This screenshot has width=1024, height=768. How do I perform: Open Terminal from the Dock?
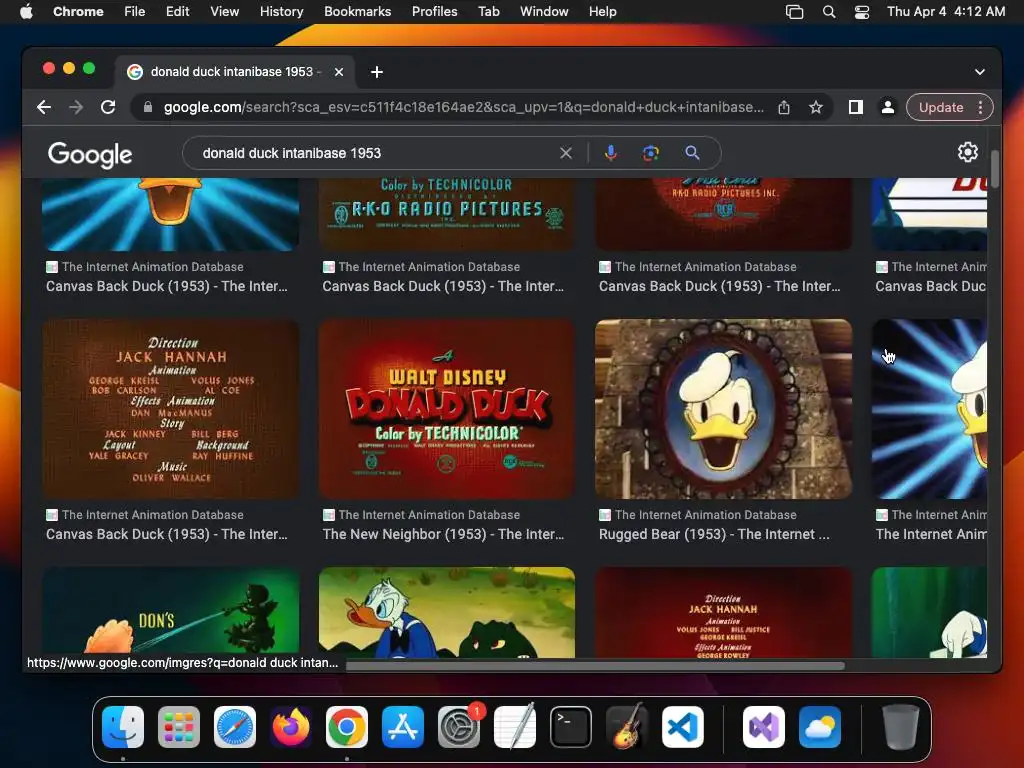point(571,727)
